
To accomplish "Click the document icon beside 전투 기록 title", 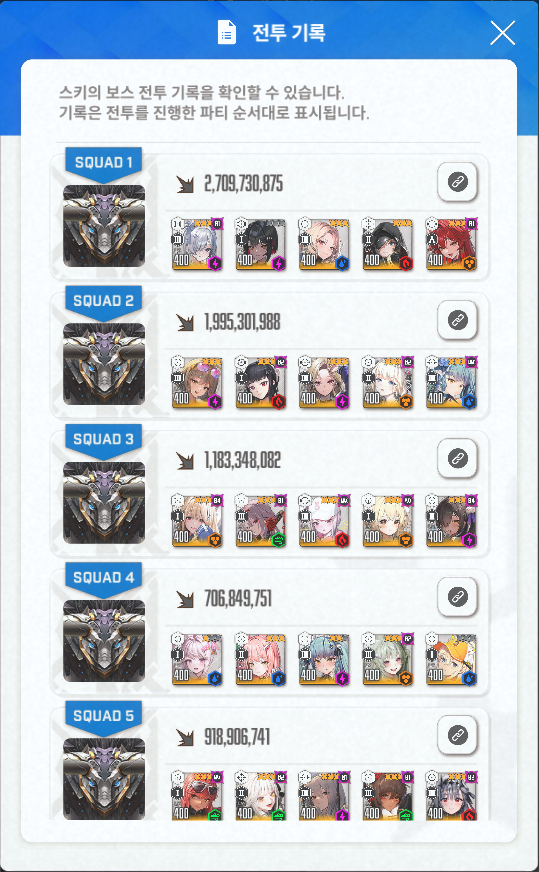I will point(226,33).
